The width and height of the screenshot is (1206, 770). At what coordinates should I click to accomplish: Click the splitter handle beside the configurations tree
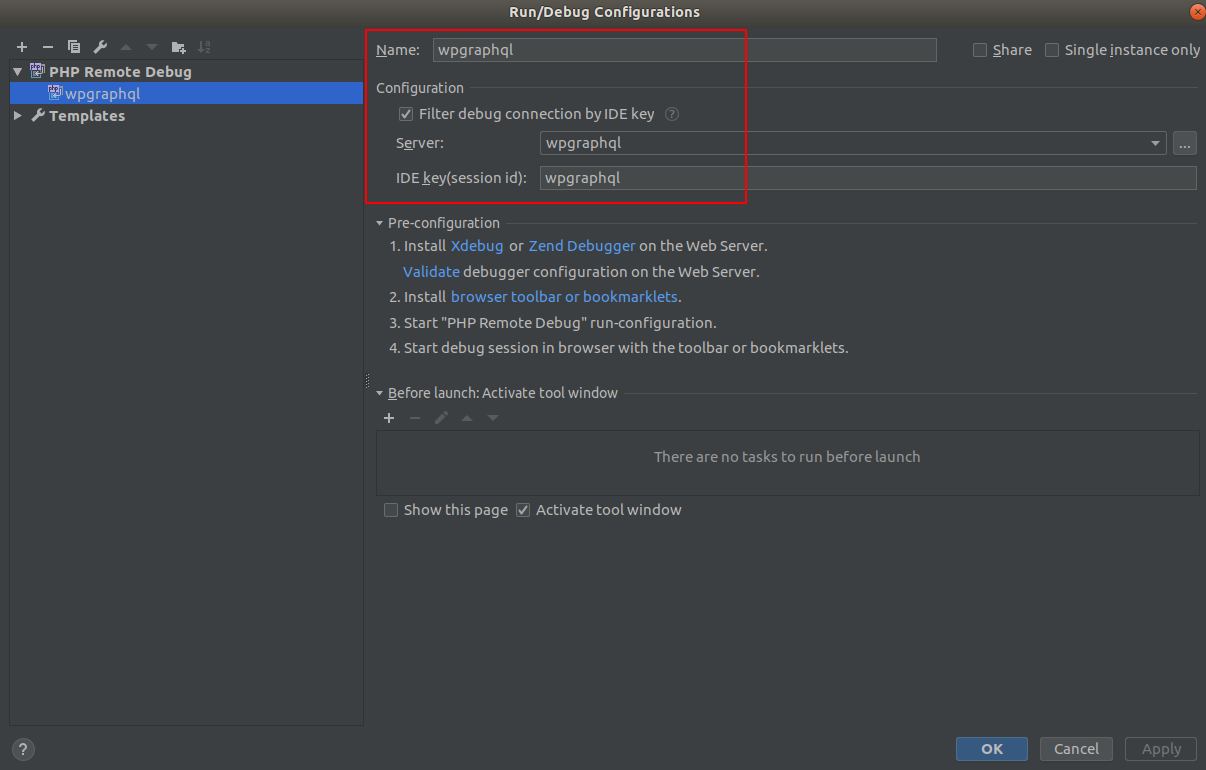tap(367, 380)
